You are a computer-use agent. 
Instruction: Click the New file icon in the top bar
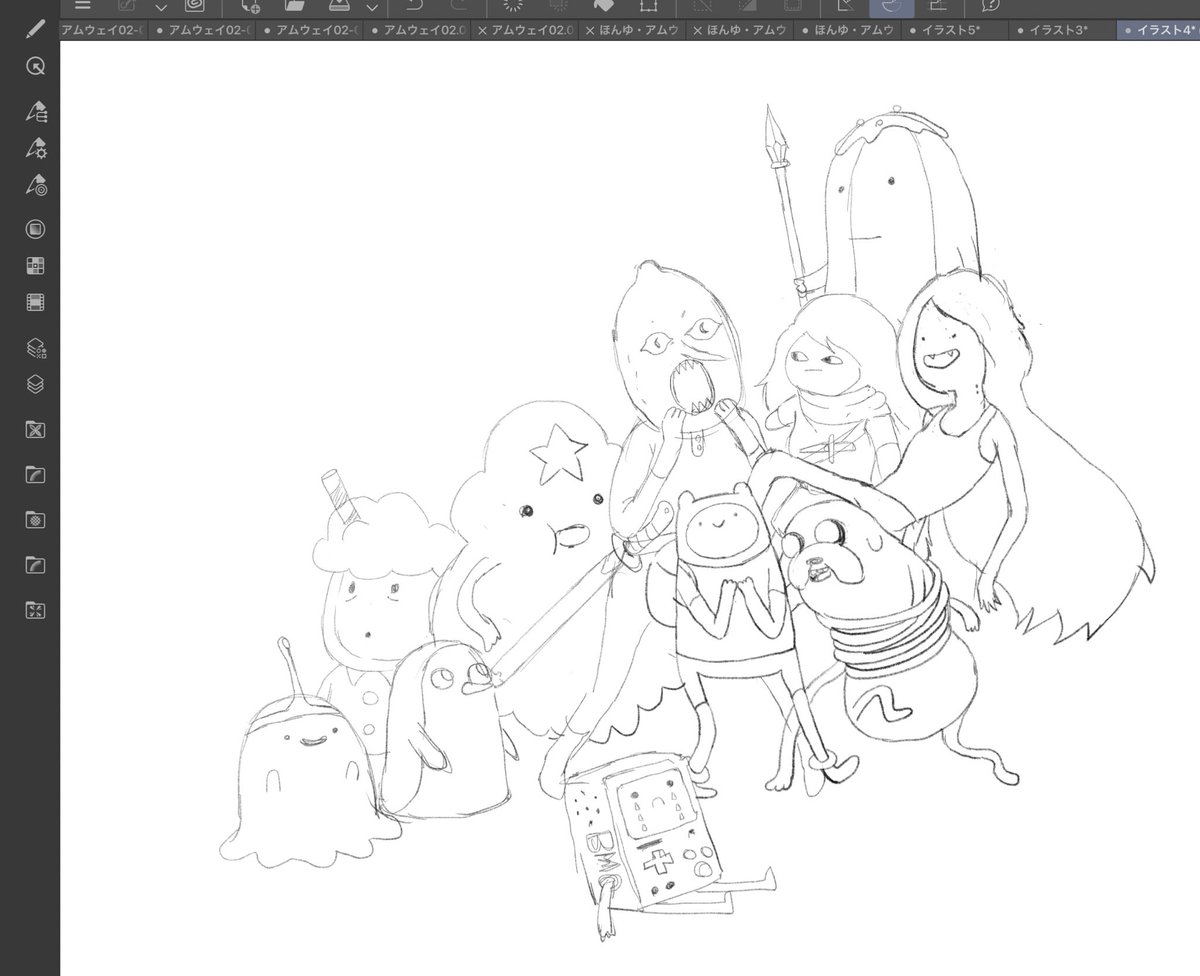[x=251, y=6]
